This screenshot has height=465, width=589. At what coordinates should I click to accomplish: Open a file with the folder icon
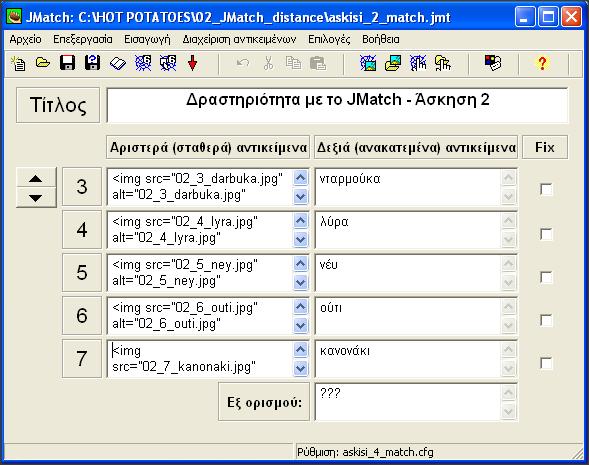(43, 63)
